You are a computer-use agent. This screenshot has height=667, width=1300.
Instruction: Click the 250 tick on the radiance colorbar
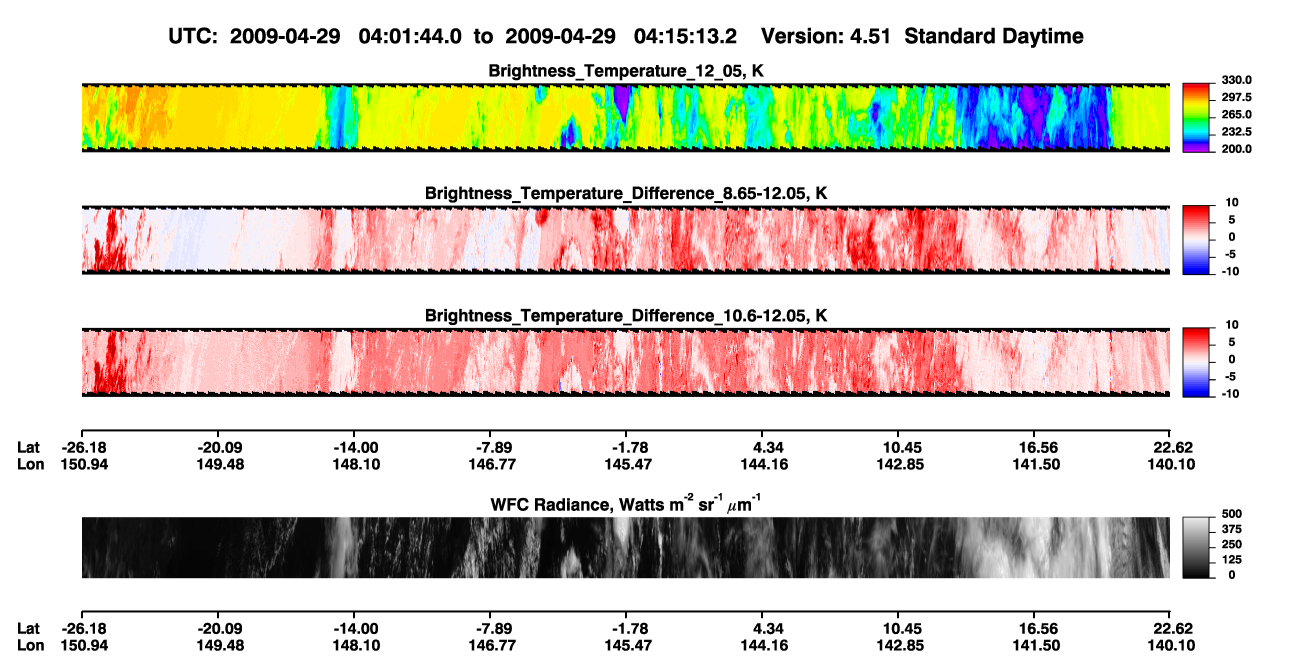tap(1232, 545)
